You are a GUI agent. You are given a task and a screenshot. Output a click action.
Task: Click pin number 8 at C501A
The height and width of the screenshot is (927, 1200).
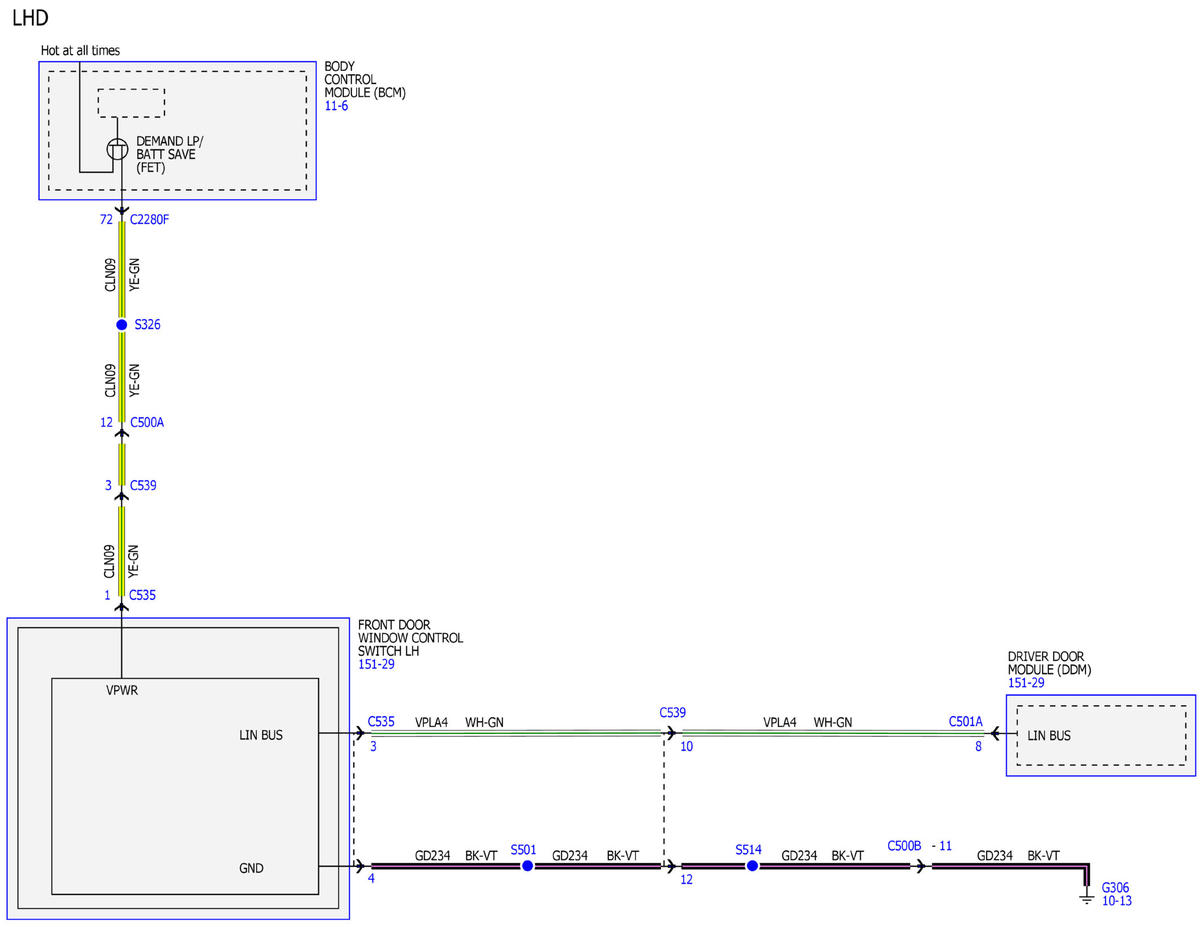[x=979, y=746]
